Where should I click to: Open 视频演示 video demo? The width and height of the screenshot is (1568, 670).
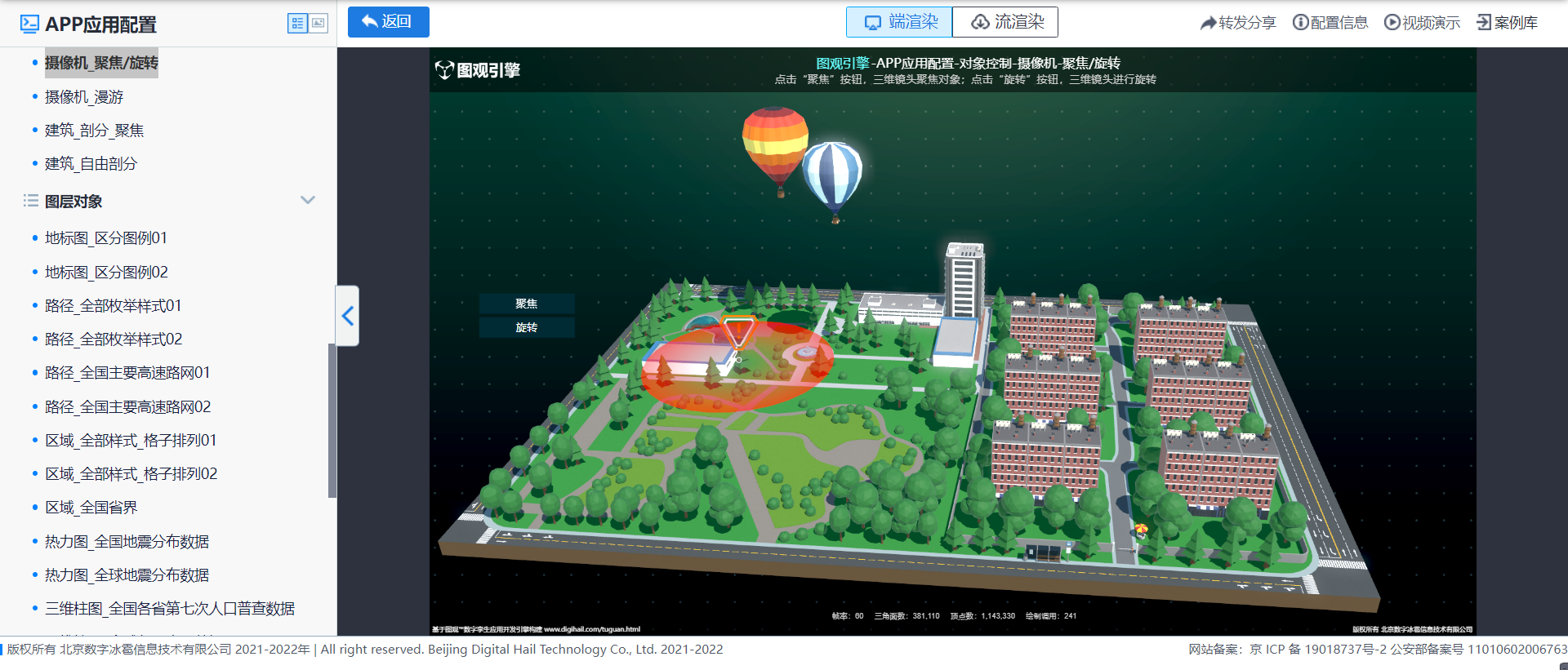click(x=1422, y=23)
